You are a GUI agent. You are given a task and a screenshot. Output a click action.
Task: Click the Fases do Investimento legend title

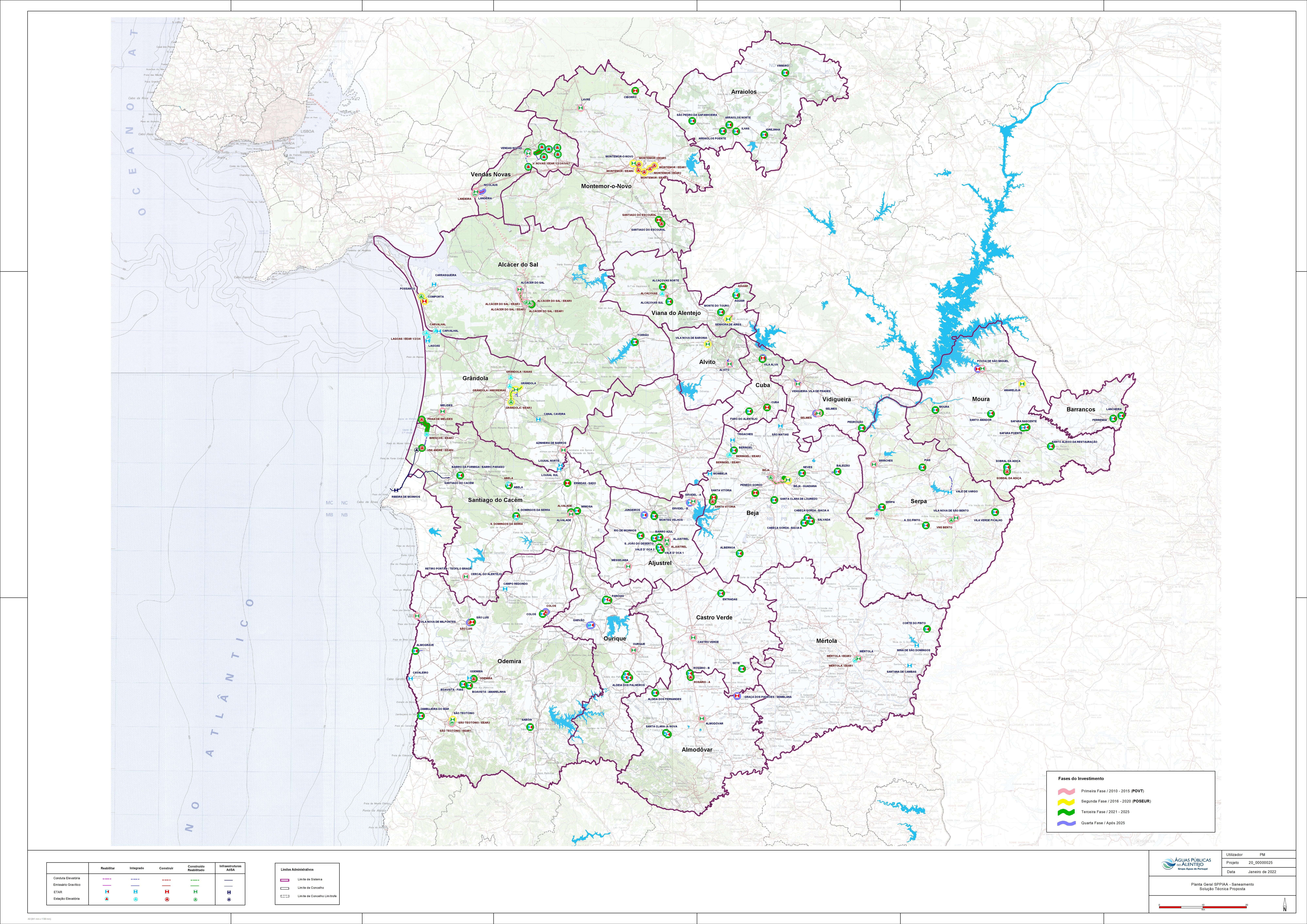(1081, 778)
